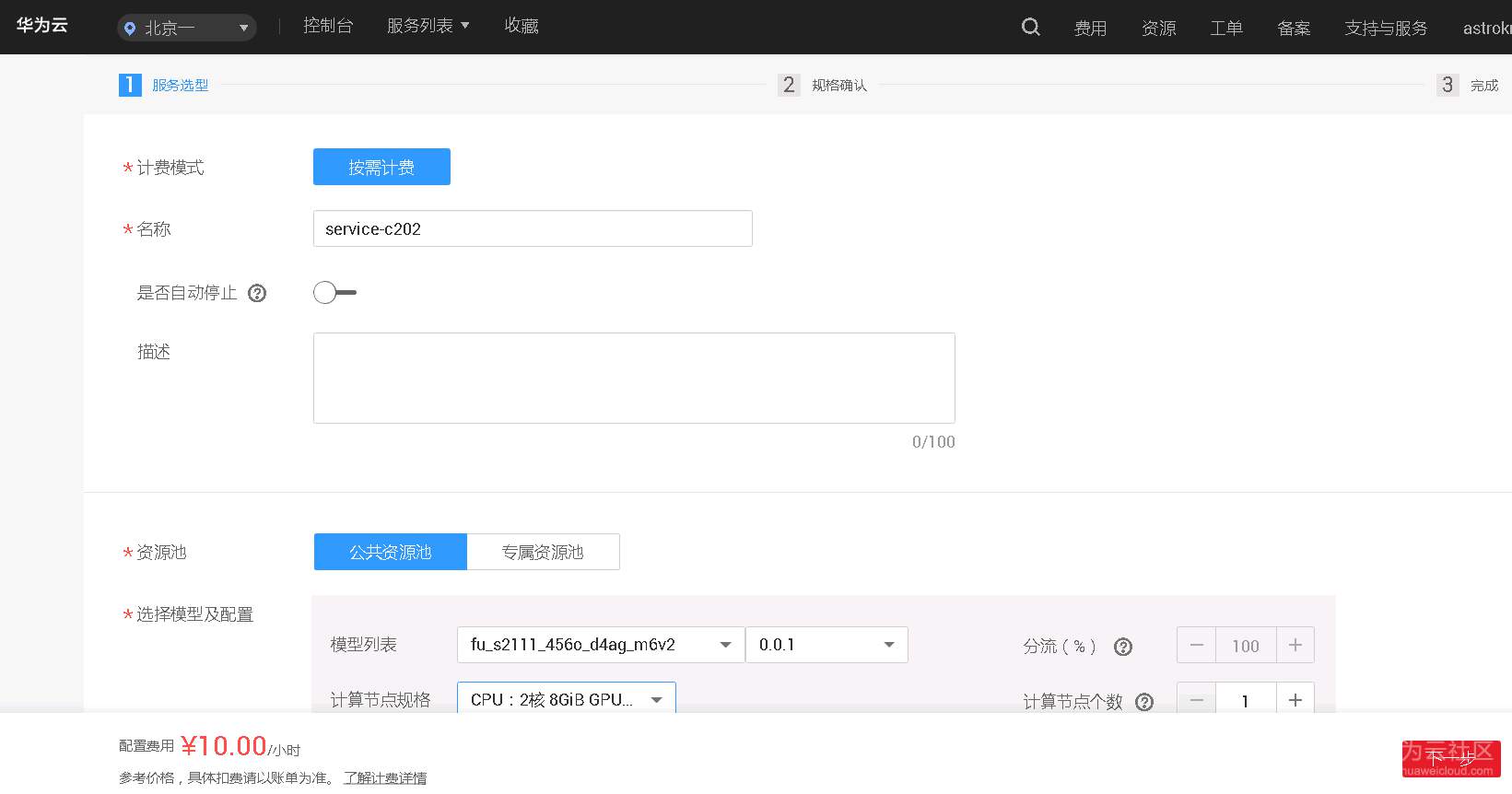Open the 北京一 region dropdown

click(186, 29)
